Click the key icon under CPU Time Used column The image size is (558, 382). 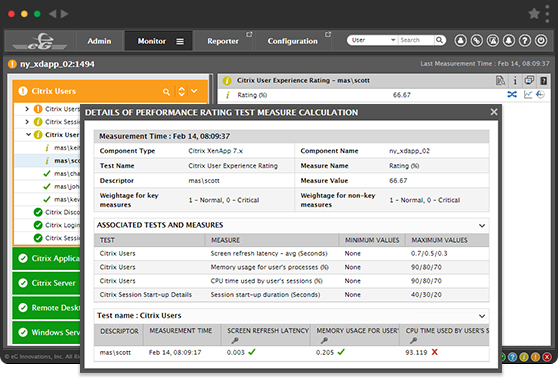pyautogui.click(x=413, y=340)
